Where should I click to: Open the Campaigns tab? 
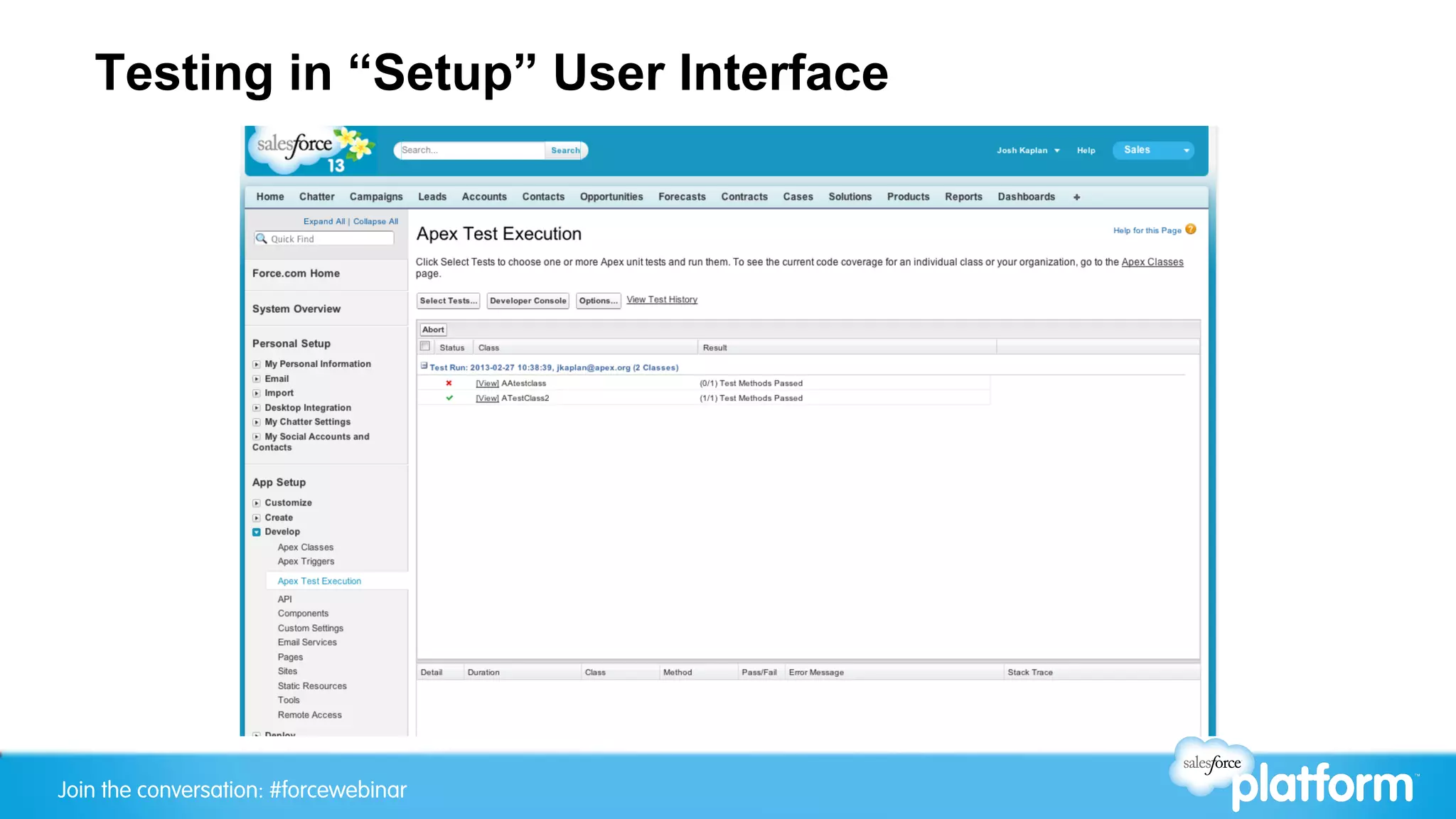(376, 197)
